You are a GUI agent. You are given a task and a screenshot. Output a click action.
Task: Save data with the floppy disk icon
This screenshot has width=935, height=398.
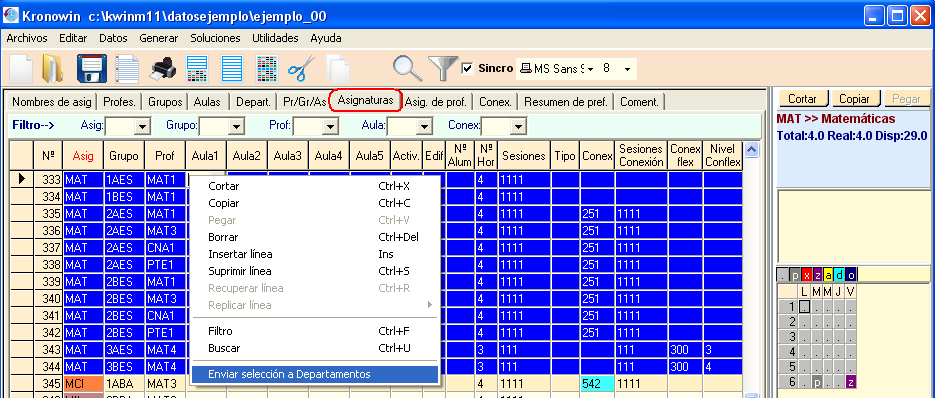coord(92,68)
